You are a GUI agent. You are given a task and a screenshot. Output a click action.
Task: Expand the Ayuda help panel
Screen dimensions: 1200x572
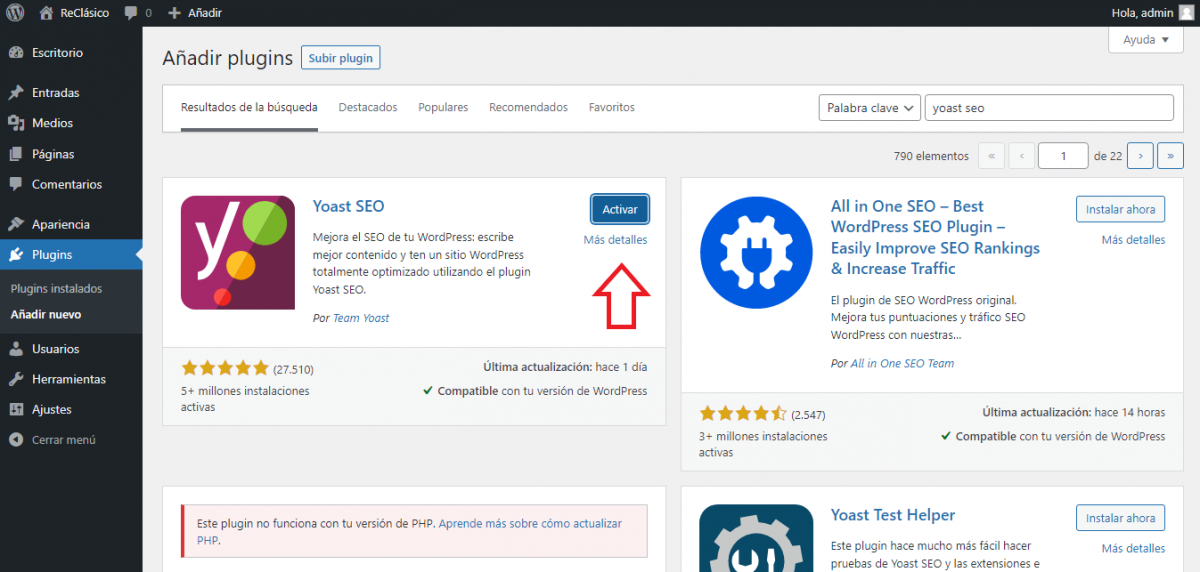1145,40
